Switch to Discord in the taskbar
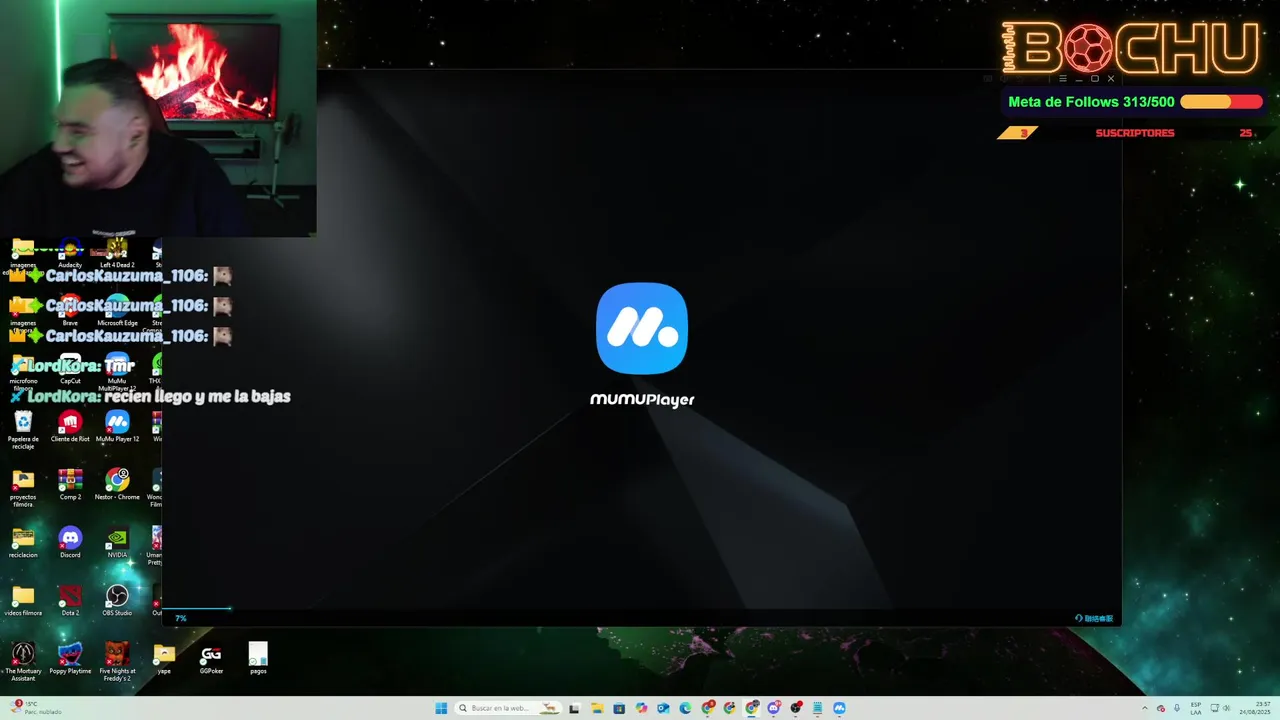The image size is (1280, 720). 774,708
